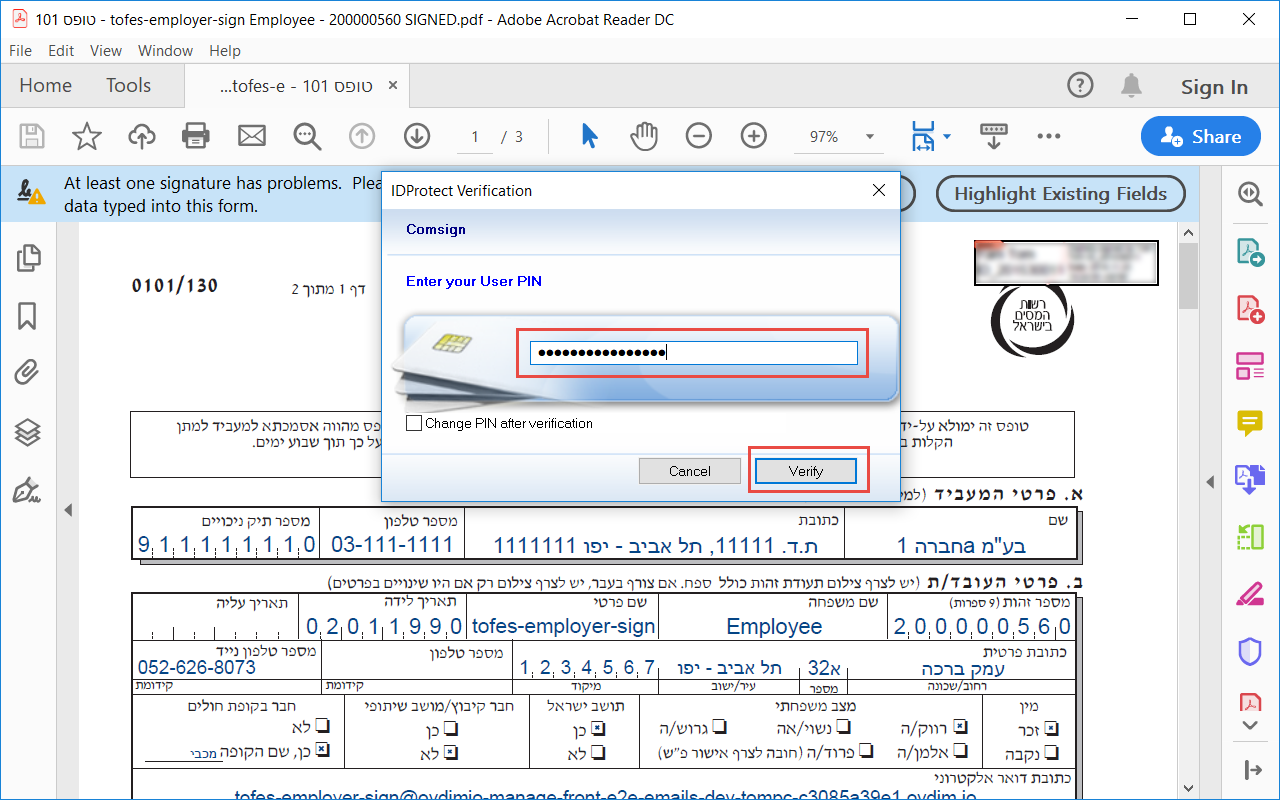The width and height of the screenshot is (1280, 800).
Task: Open the Bookmarks panel
Action: click(28, 317)
